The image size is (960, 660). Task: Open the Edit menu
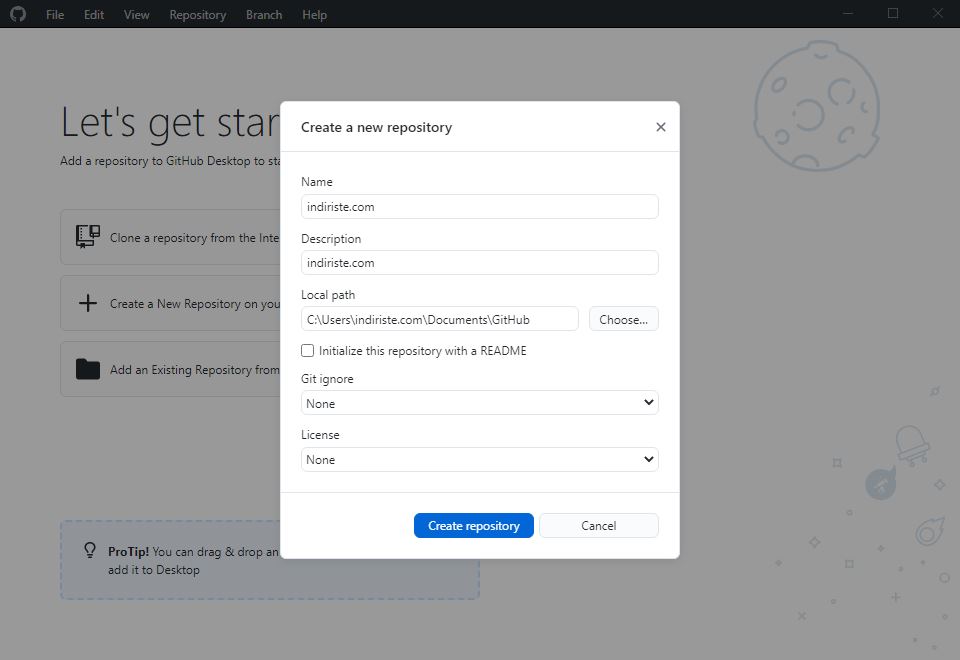tap(94, 14)
